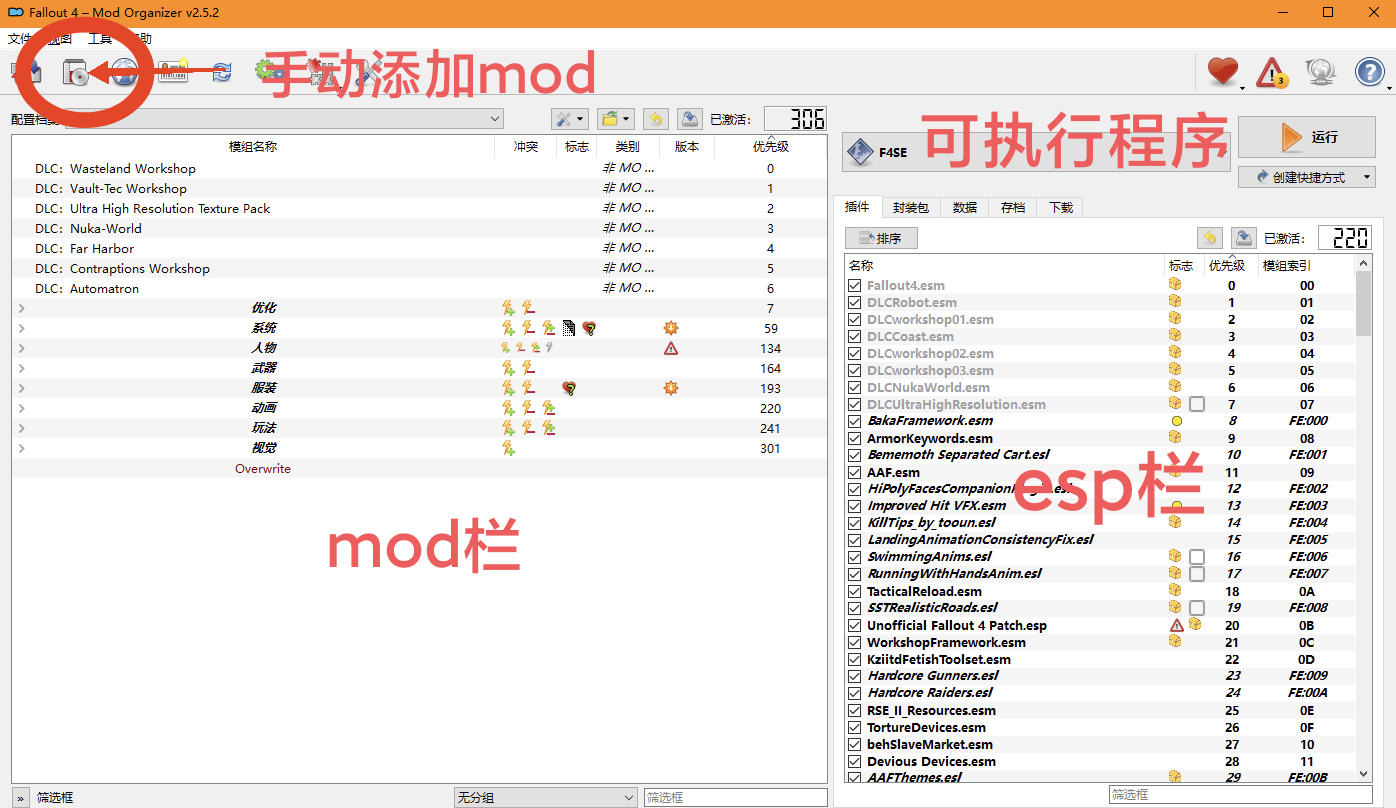Expand the 服装 mod group
The image size is (1396, 808).
(21, 388)
